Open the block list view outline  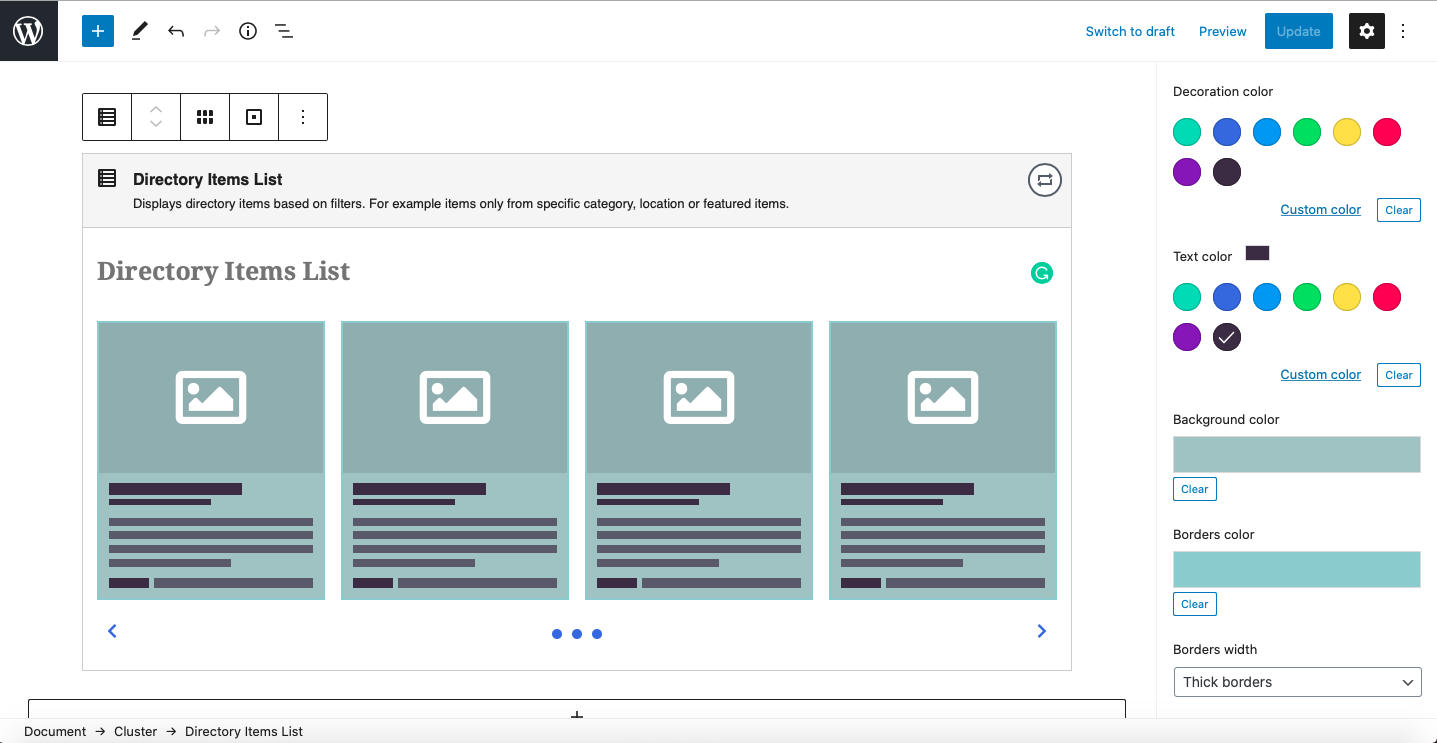(x=284, y=31)
